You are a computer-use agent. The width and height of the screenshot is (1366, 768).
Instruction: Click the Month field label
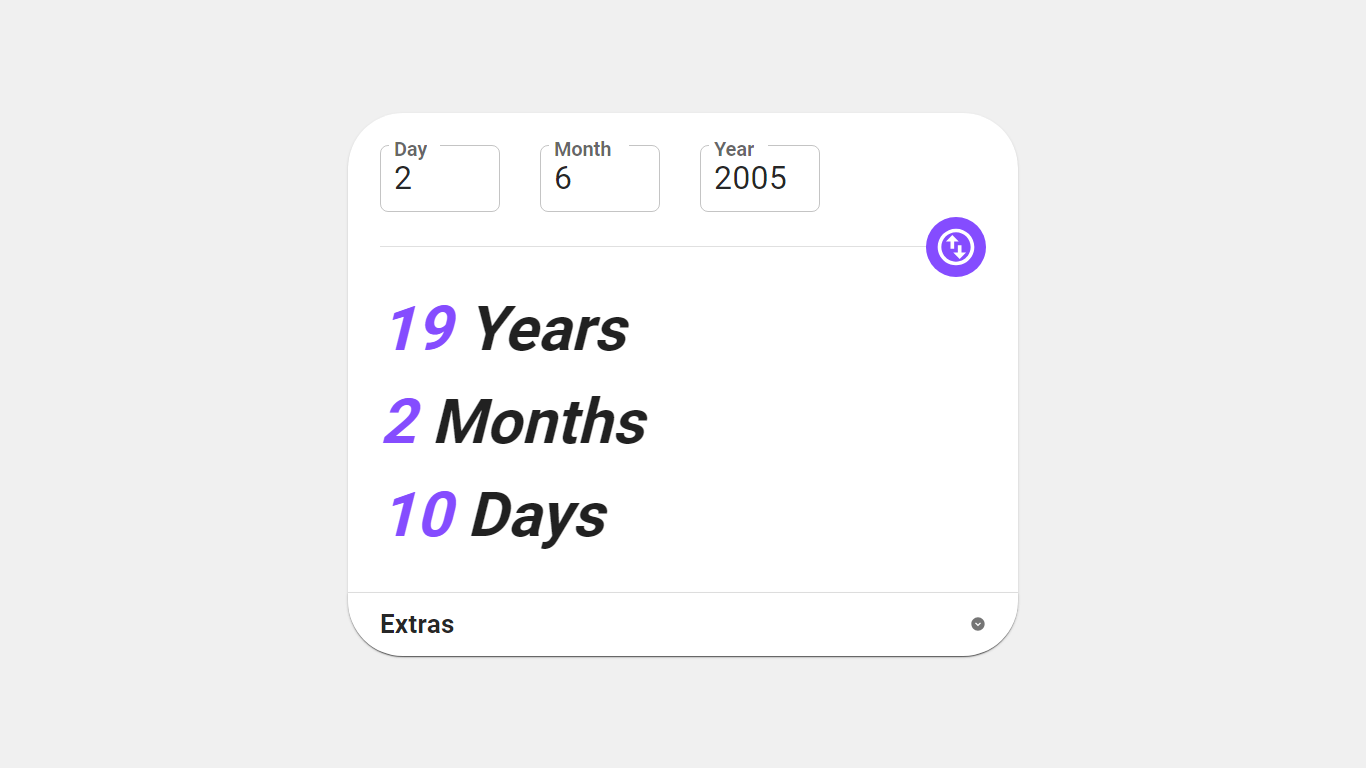pyautogui.click(x=582, y=149)
